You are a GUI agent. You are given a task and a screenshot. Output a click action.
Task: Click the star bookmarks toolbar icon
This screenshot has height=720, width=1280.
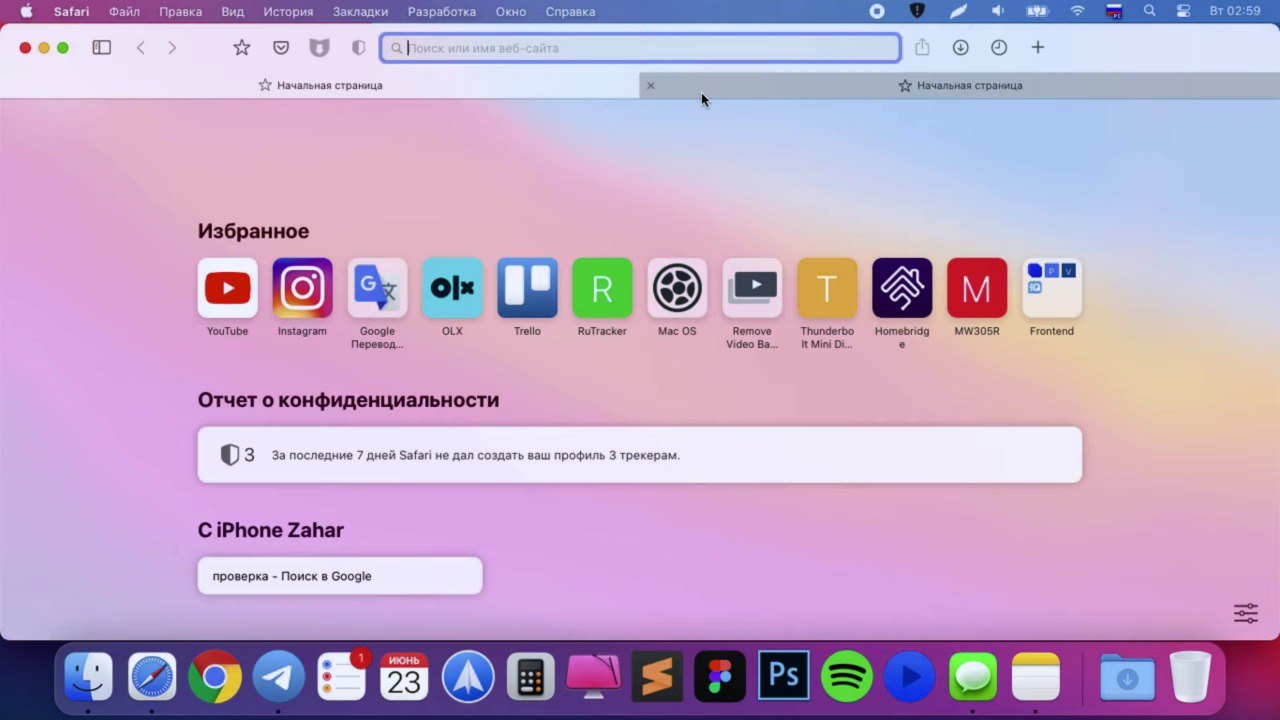pos(241,47)
